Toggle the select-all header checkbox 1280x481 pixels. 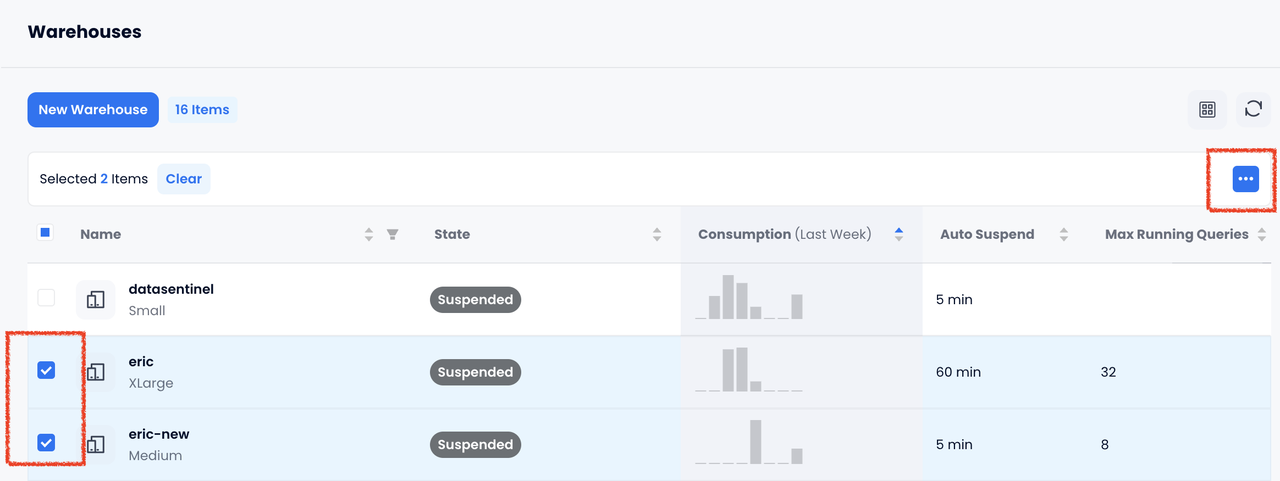(x=45, y=233)
